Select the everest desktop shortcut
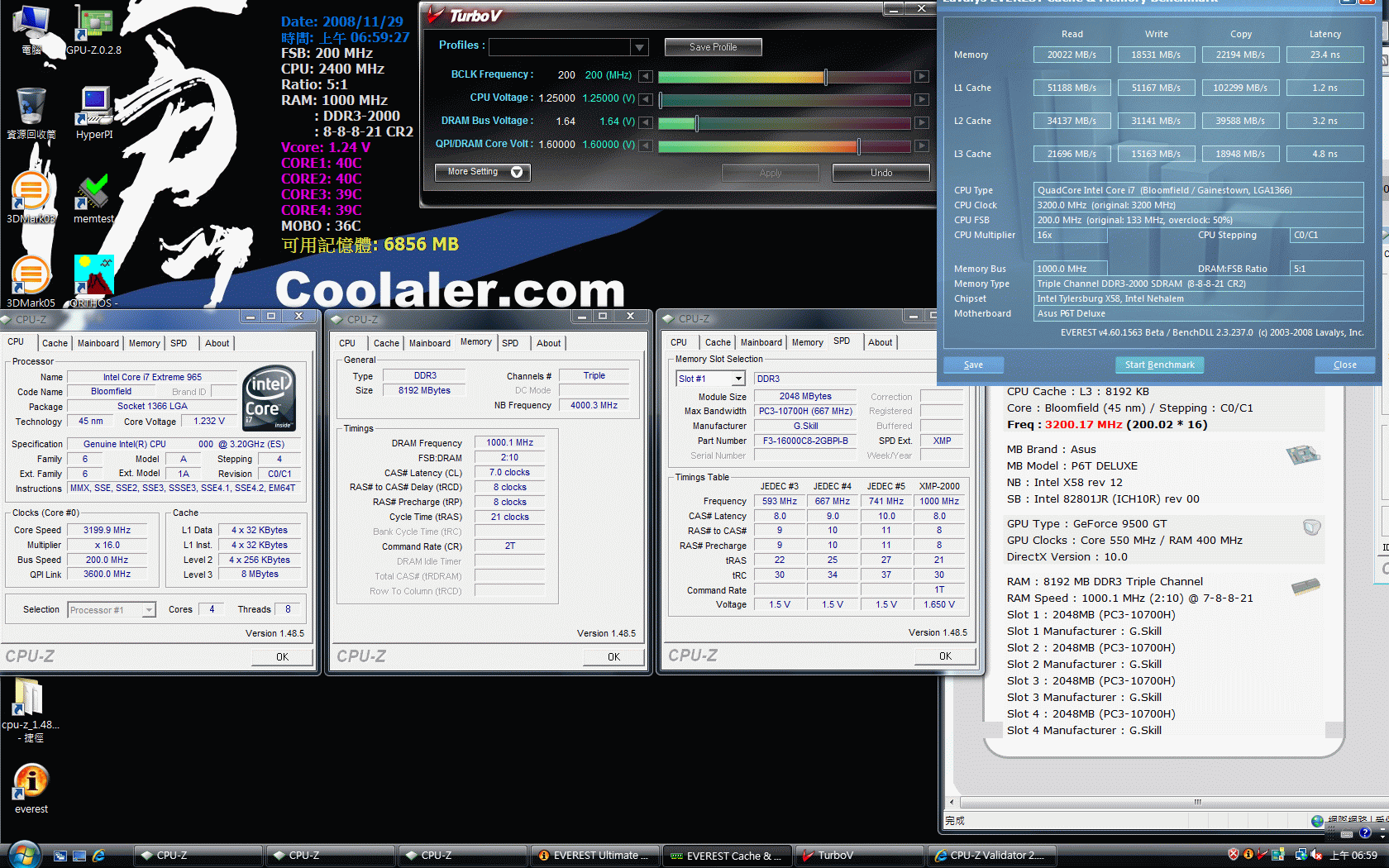 point(31,789)
